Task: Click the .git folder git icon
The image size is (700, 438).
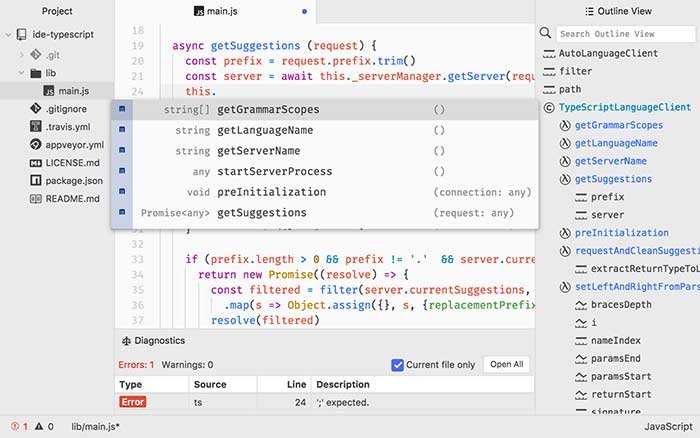Action: click(x=36, y=55)
